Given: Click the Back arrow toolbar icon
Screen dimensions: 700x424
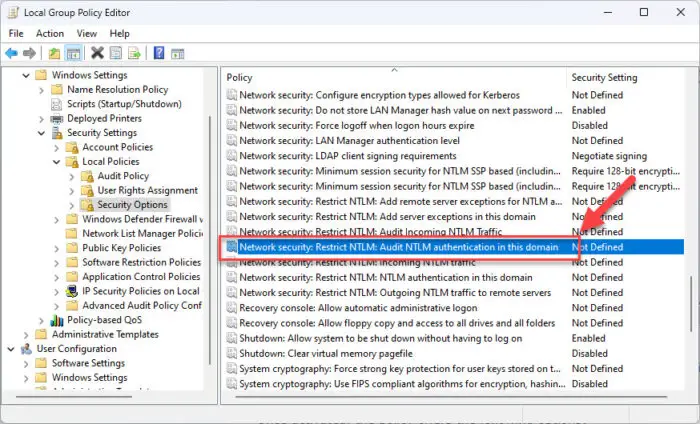Looking at the screenshot, I should [11, 54].
